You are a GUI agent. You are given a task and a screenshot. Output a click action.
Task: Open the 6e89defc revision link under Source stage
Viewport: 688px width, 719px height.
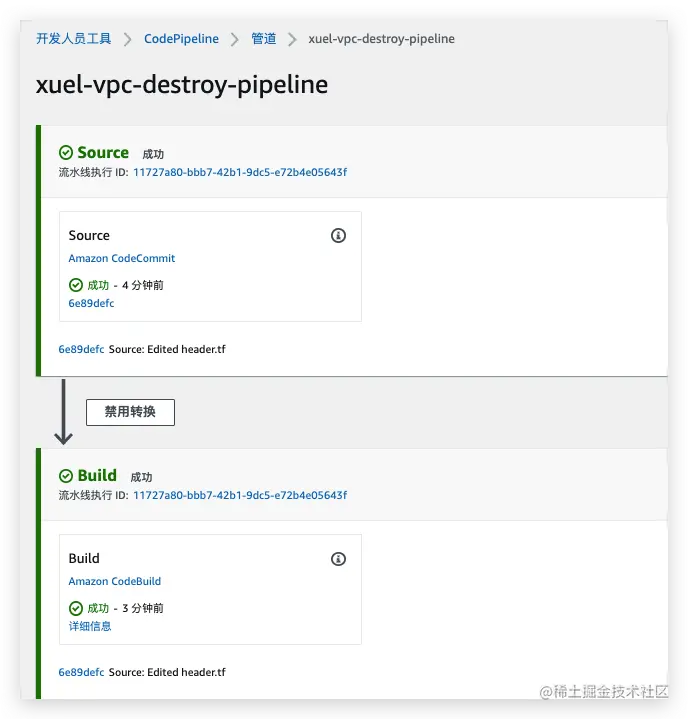coord(81,349)
